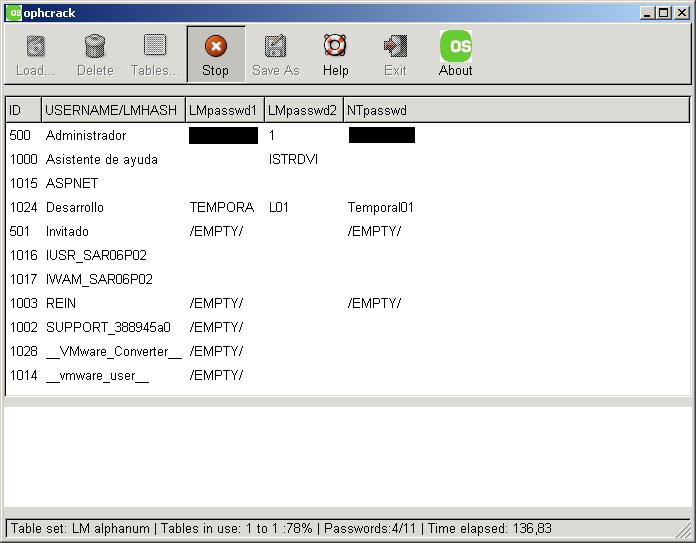The image size is (696, 543).
Task: Close the ophcrack window
Action: click(681, 13)
